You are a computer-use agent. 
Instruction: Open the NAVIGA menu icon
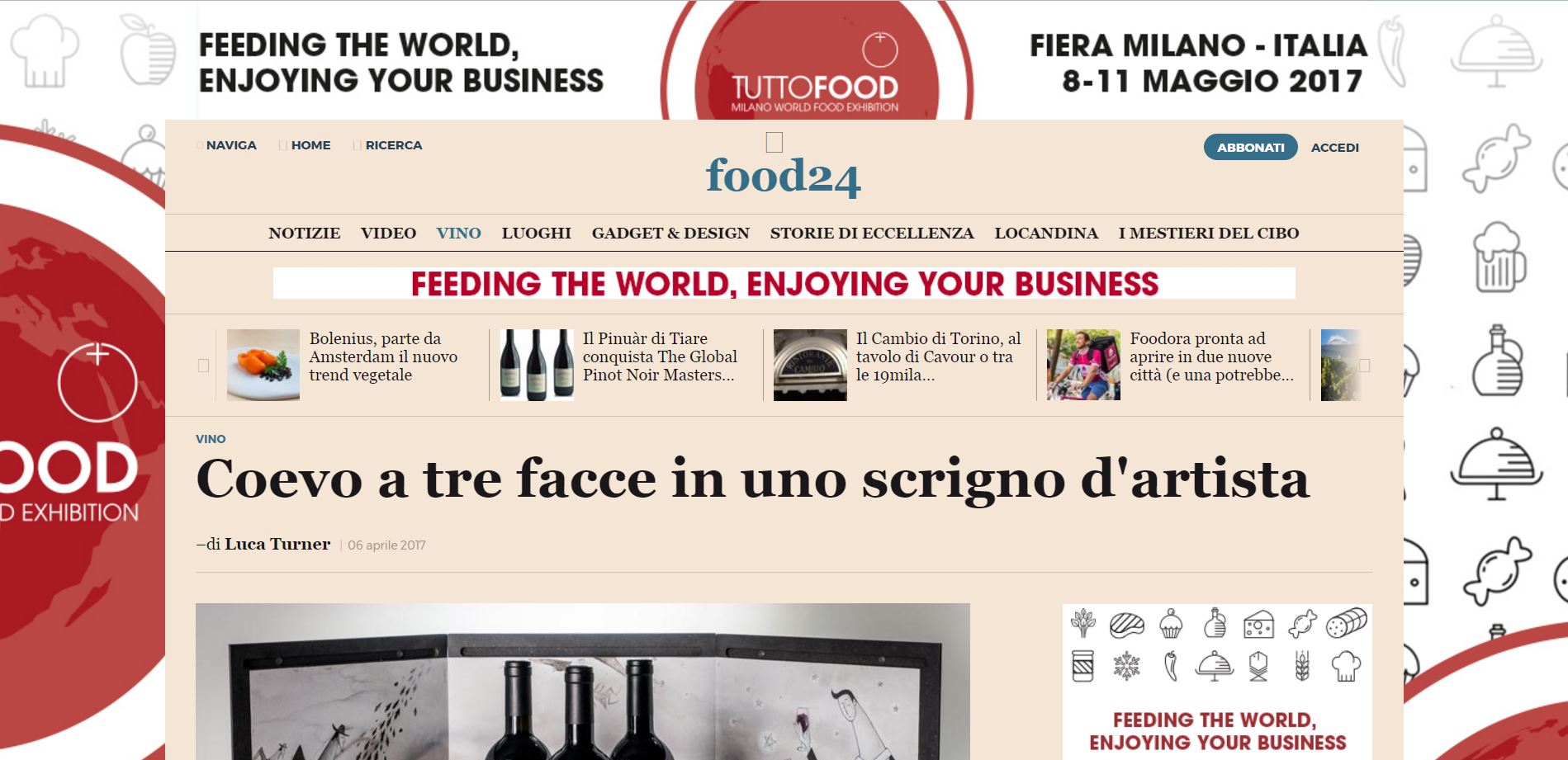(x=200, y=145)
